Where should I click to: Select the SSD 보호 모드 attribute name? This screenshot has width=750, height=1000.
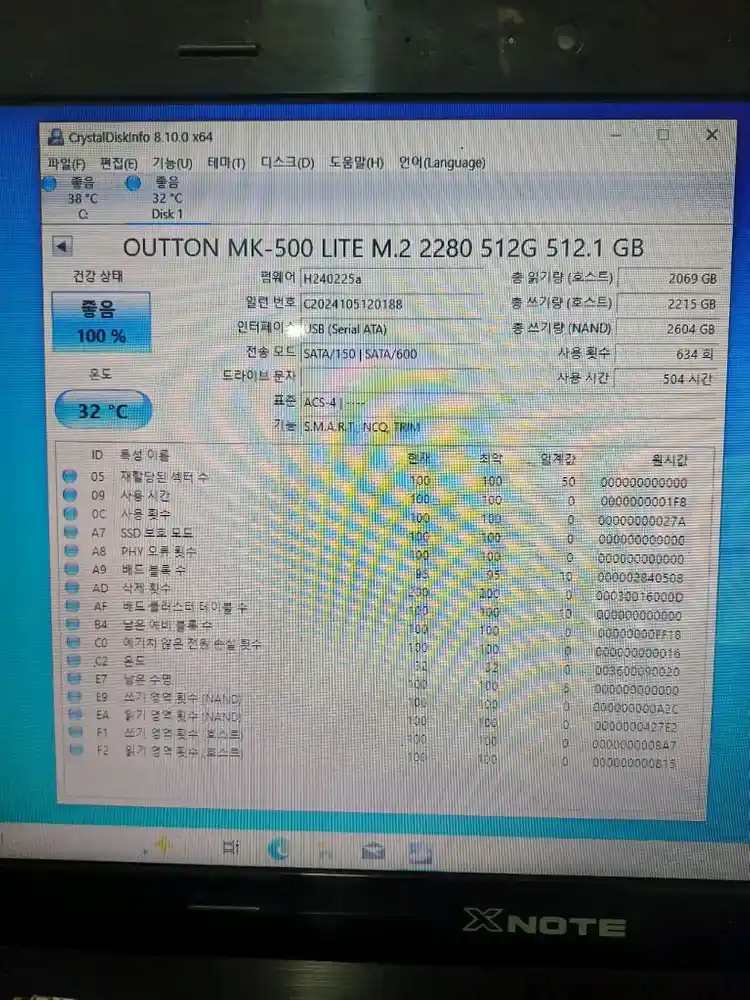click(x=157, y=533)
